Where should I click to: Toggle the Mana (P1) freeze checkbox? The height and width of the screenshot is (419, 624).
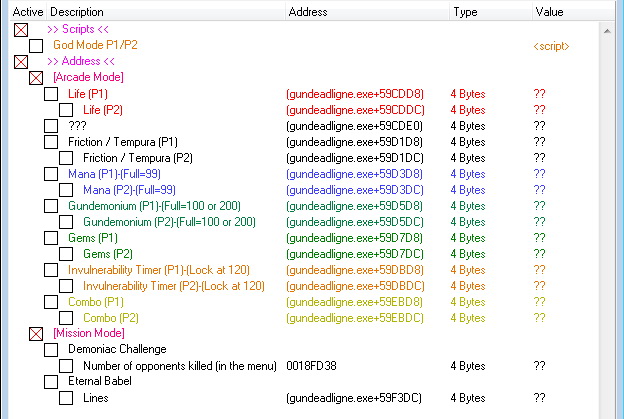(x=51, y=174)
